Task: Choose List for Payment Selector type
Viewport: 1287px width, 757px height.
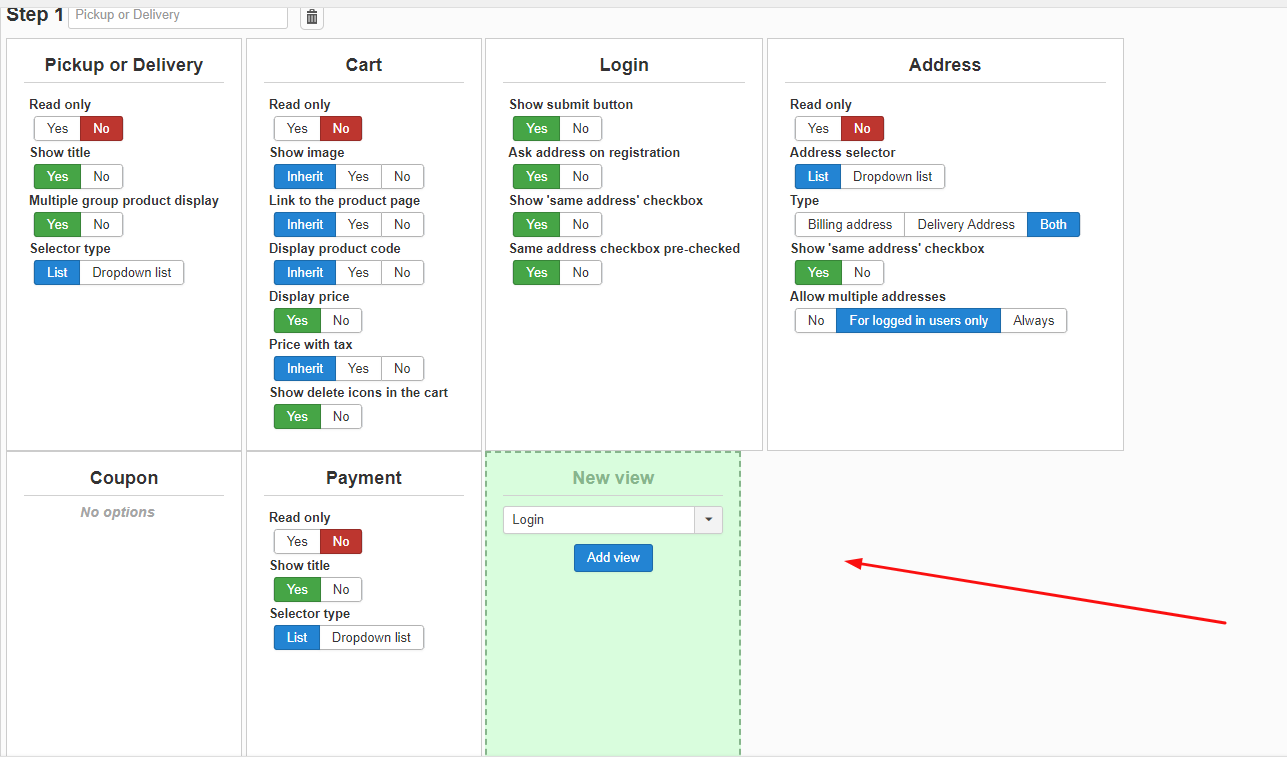Action: coord(297,637)
